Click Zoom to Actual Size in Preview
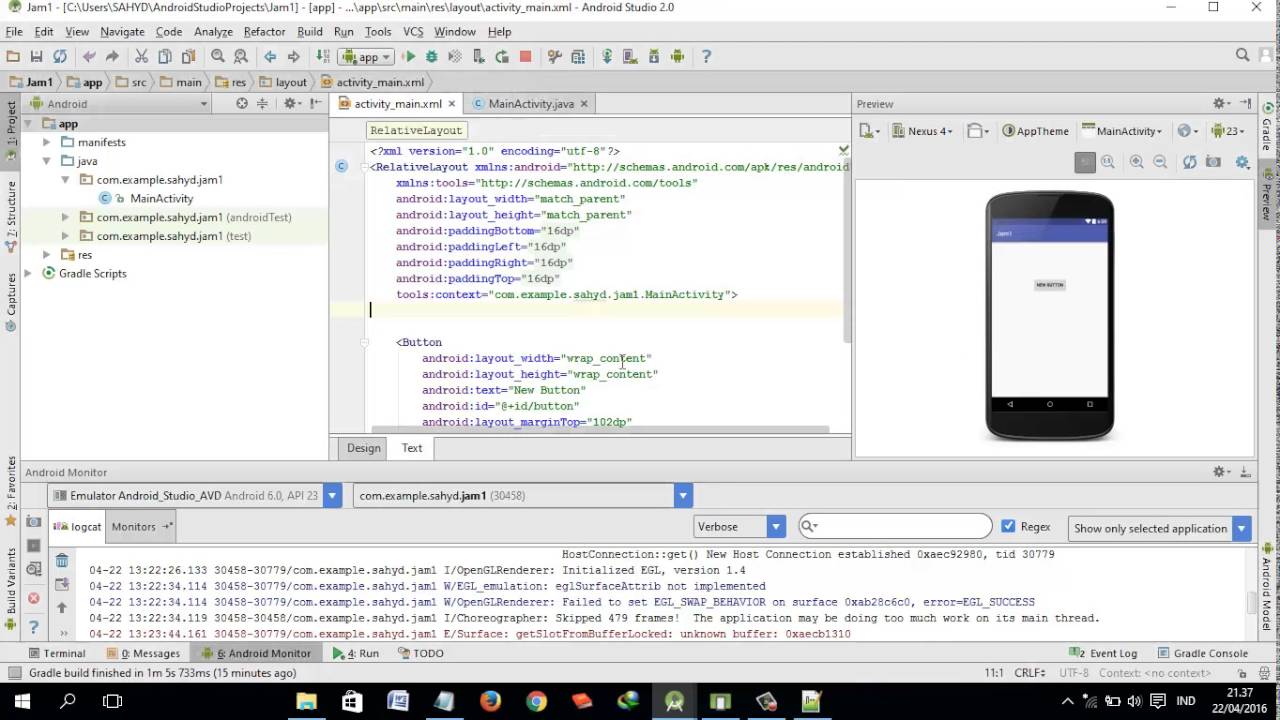Image resolution: width=1280 pixels, height=720 pixels. pyautogui.click(x=1108, y=162)
